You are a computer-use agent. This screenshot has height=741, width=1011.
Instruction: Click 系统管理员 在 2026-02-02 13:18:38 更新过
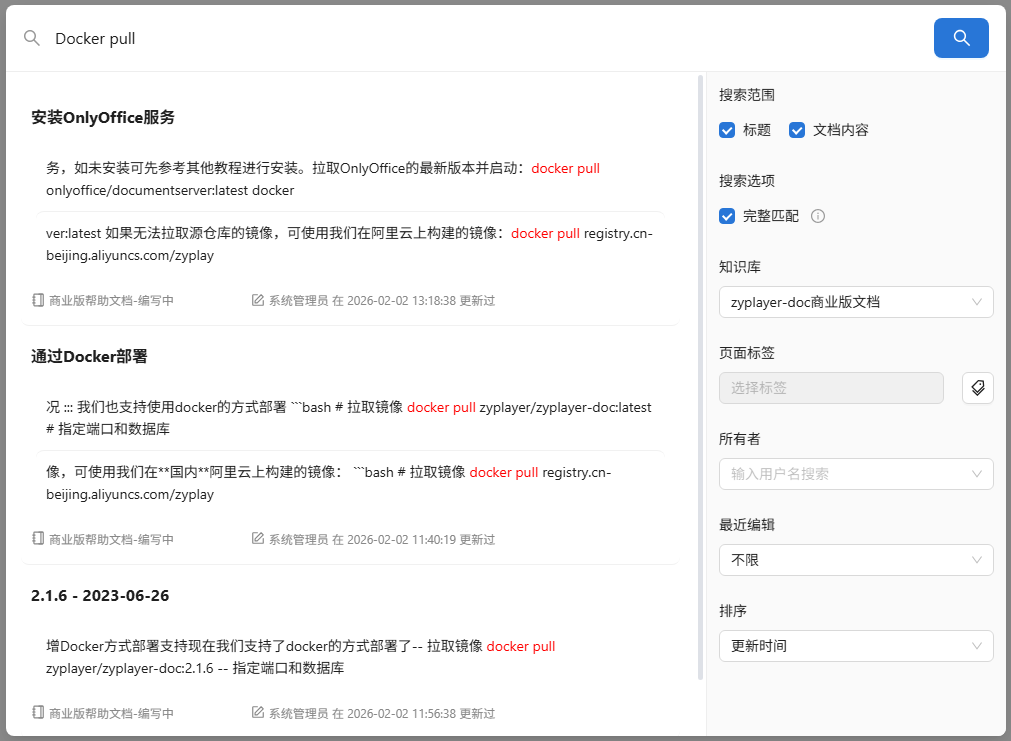(382, 301)
